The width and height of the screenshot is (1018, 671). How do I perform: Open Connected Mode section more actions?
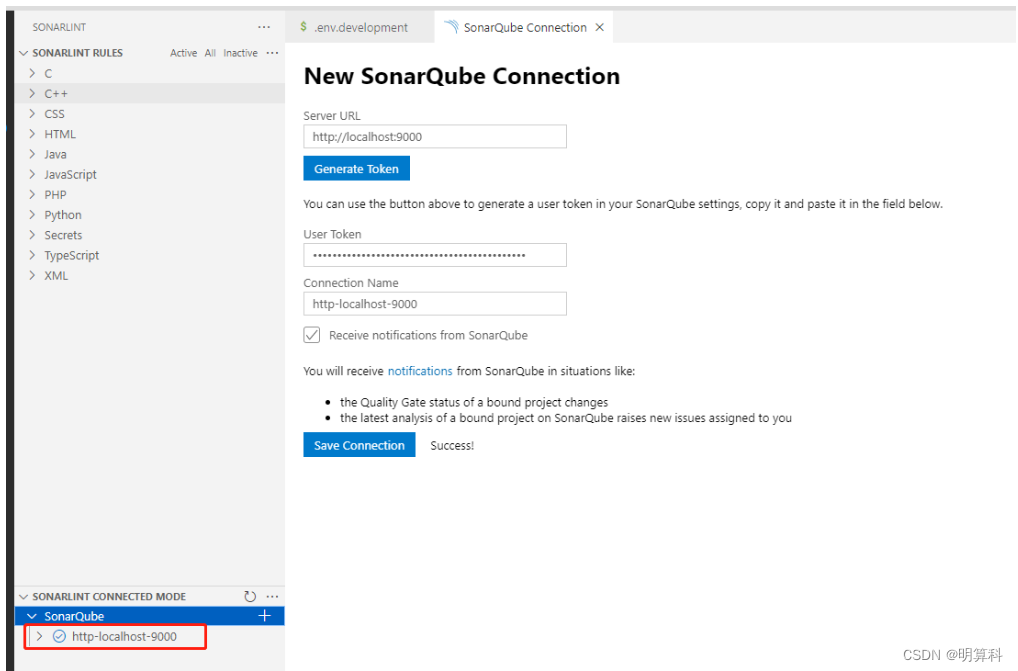[273, 596]
